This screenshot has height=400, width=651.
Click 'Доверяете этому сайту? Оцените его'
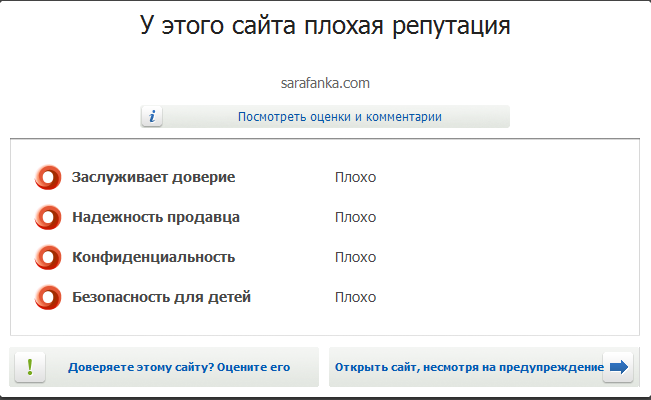click(x=179, y=367)
